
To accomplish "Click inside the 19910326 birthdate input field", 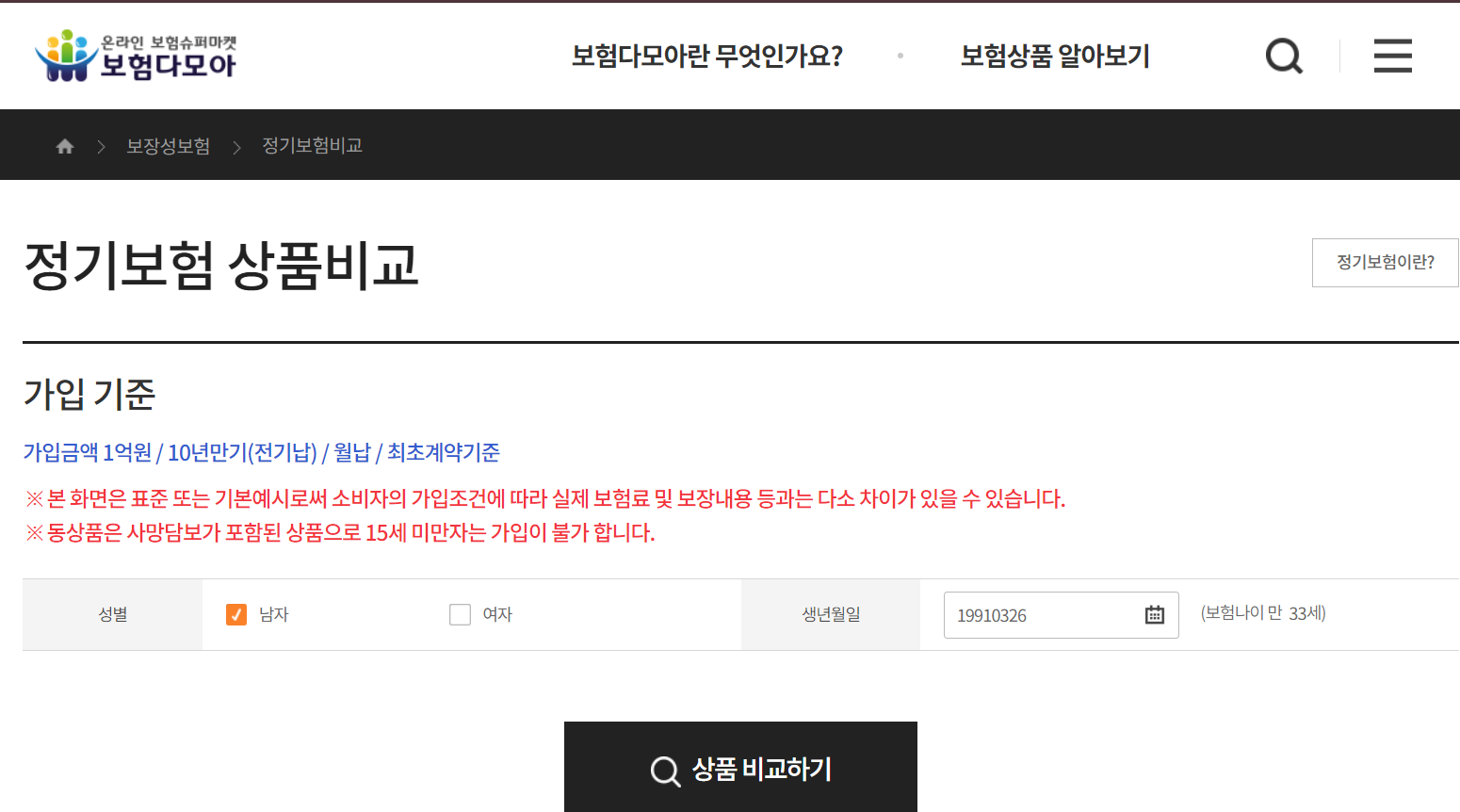I will (x=1036, y=614).
